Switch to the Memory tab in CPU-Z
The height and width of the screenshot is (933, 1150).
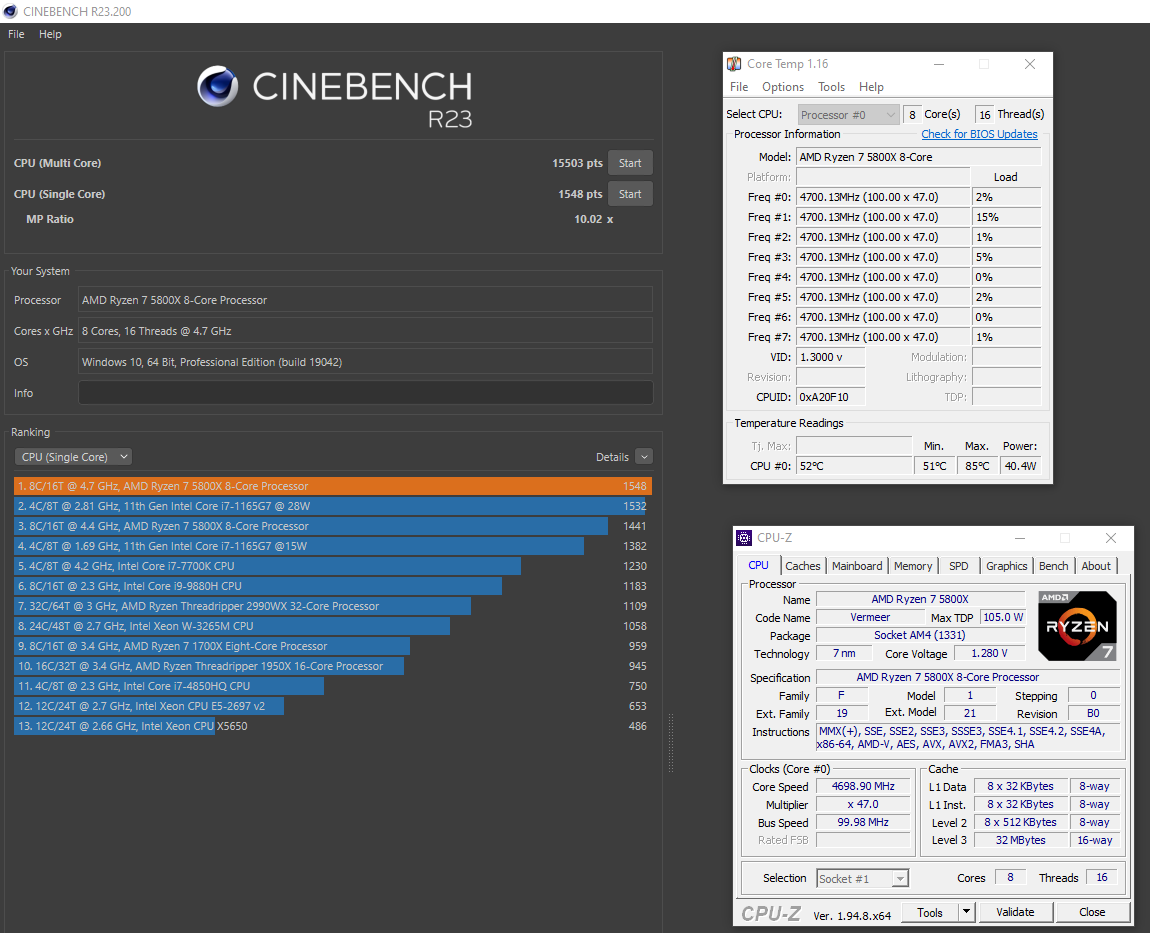click(x=912, y=566)
